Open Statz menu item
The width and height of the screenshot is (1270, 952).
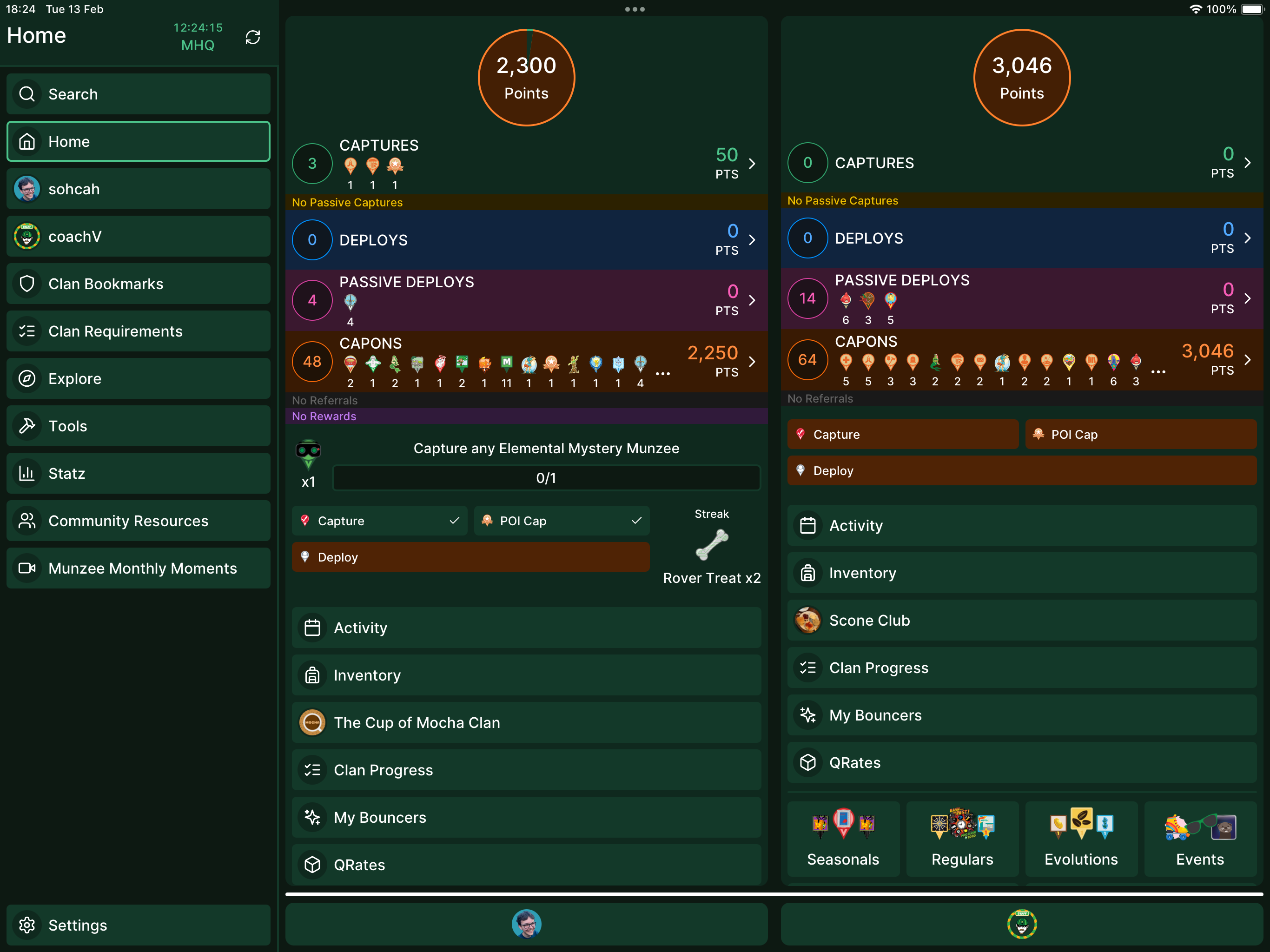139,473
